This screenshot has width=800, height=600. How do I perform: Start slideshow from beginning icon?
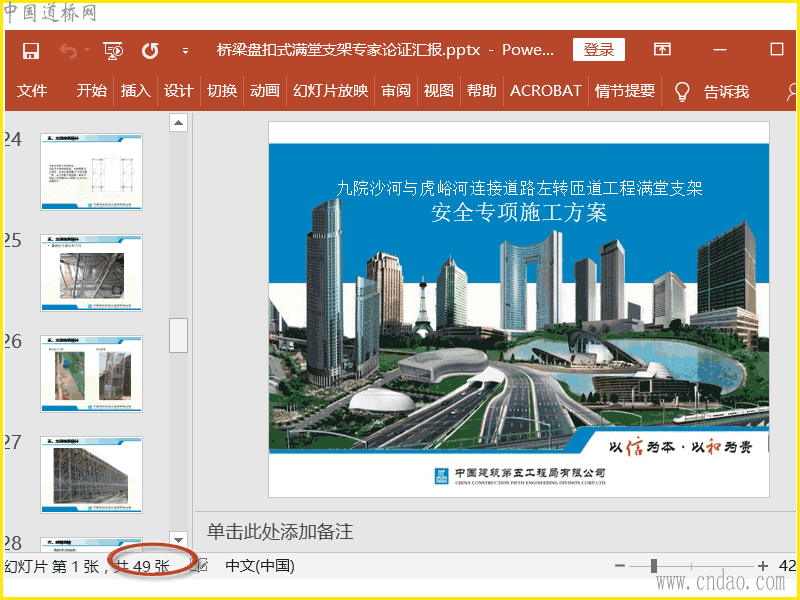(x=113, y=50)
